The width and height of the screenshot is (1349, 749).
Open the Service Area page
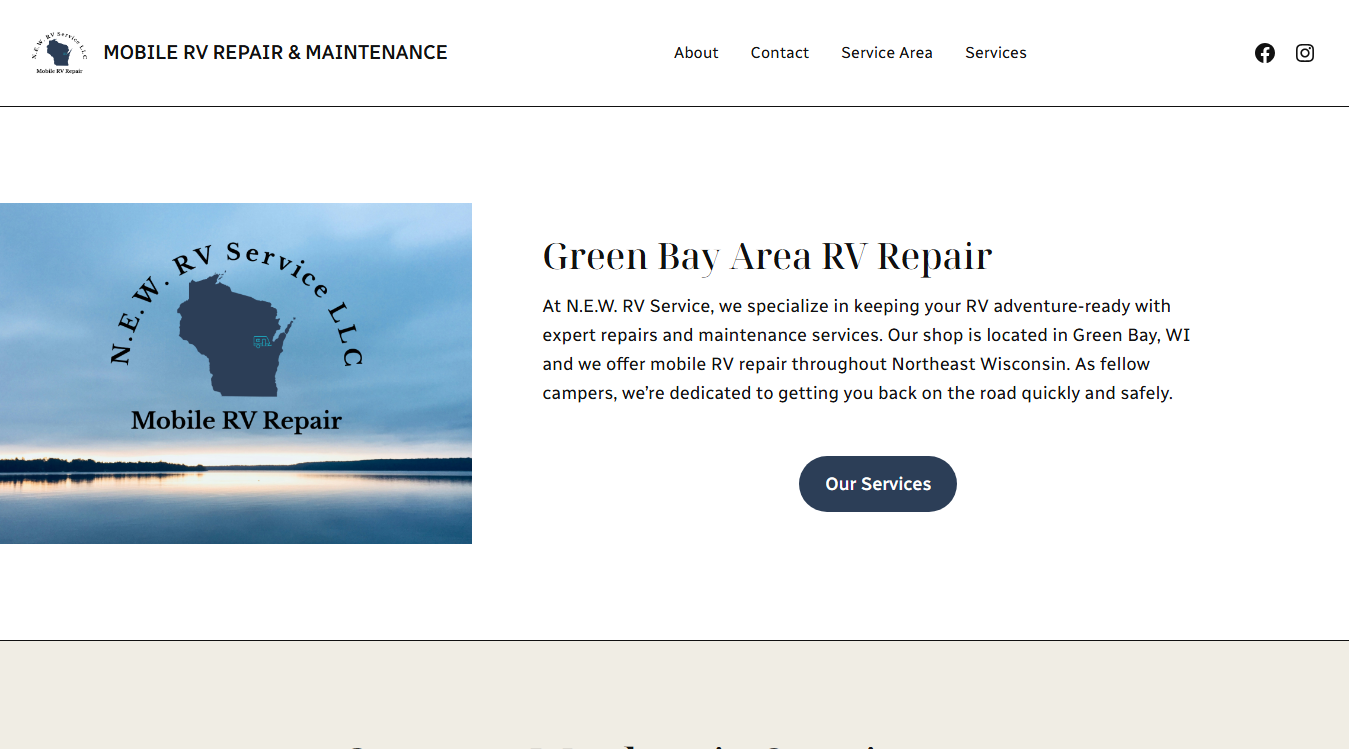(887, 53)
